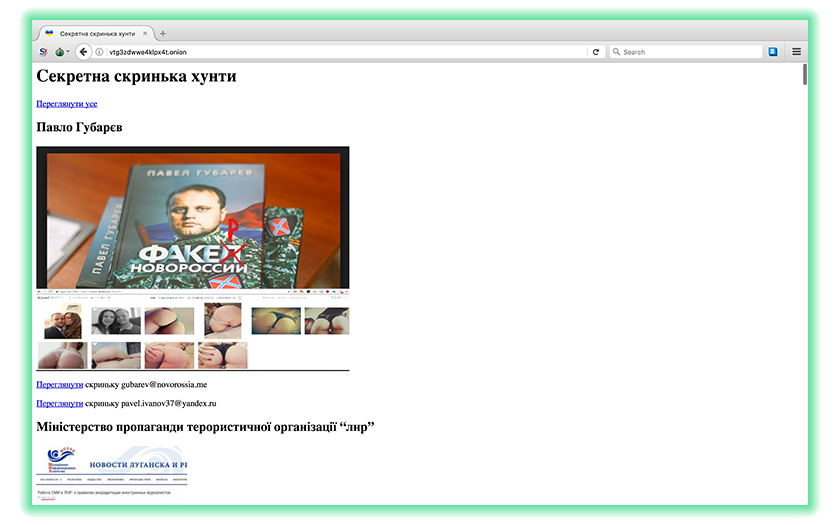Open the 'Переглянути усе' link

point(66,103)
